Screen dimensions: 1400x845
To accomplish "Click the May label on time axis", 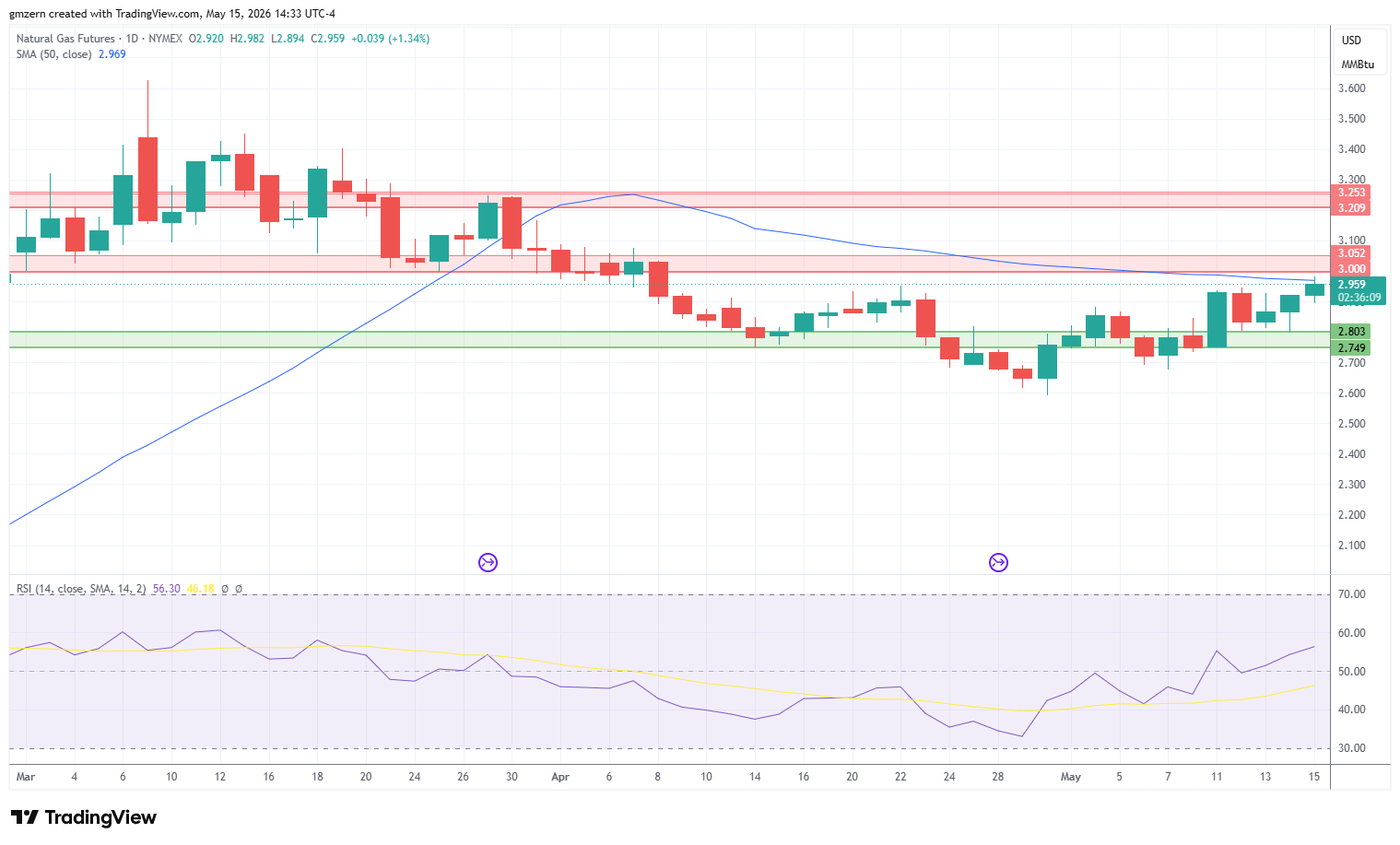I will (x=1071, y=777).
